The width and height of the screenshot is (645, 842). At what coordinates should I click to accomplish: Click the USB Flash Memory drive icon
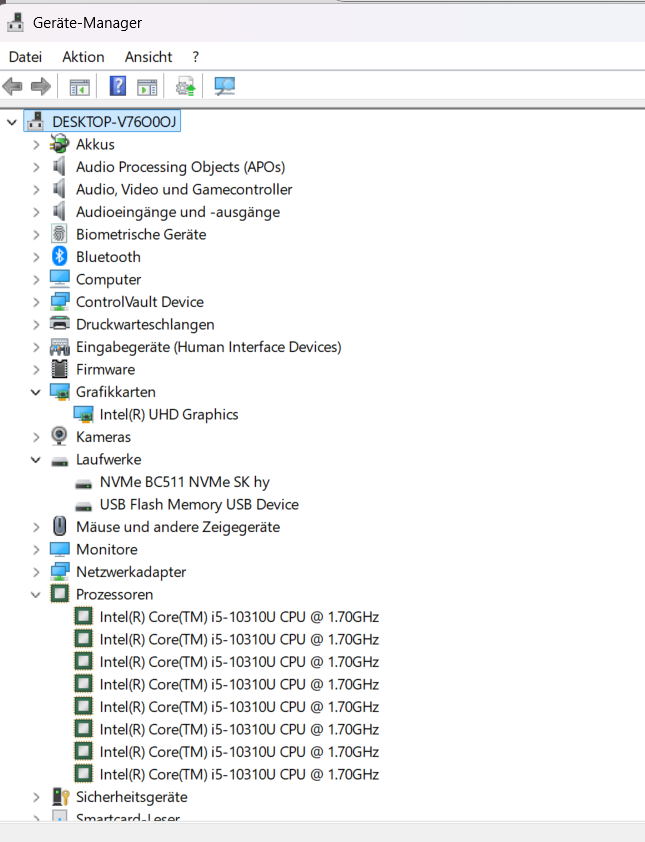[x=83, y=506]
